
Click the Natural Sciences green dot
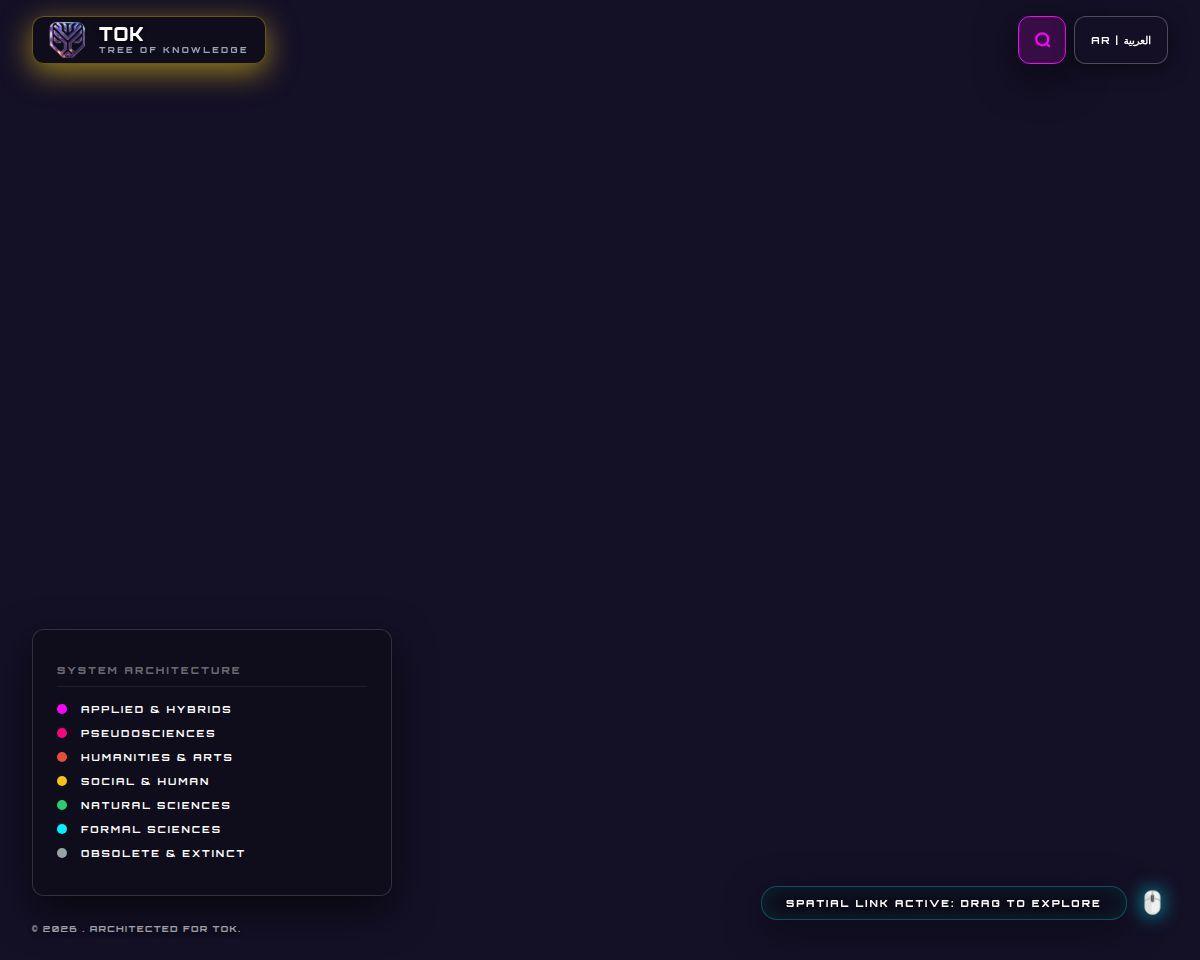coord(62,805)
